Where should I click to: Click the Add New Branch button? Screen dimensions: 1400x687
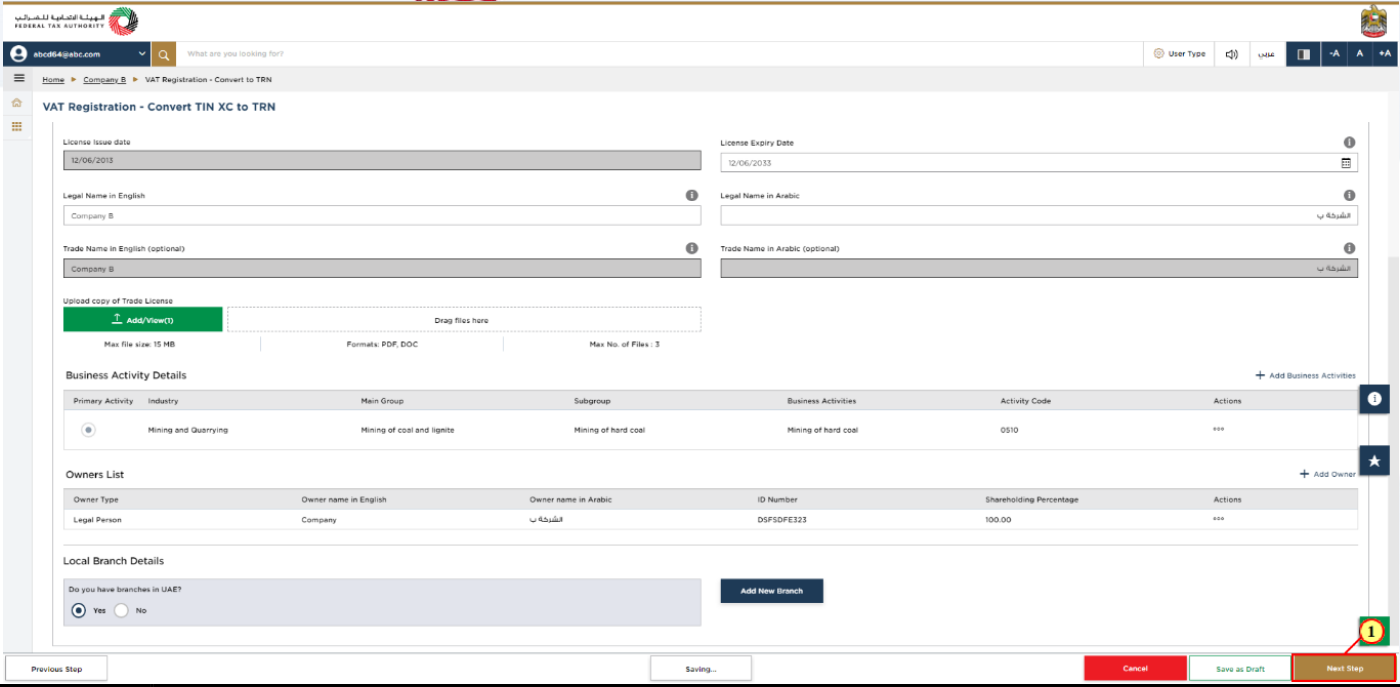tap(771, 591)
